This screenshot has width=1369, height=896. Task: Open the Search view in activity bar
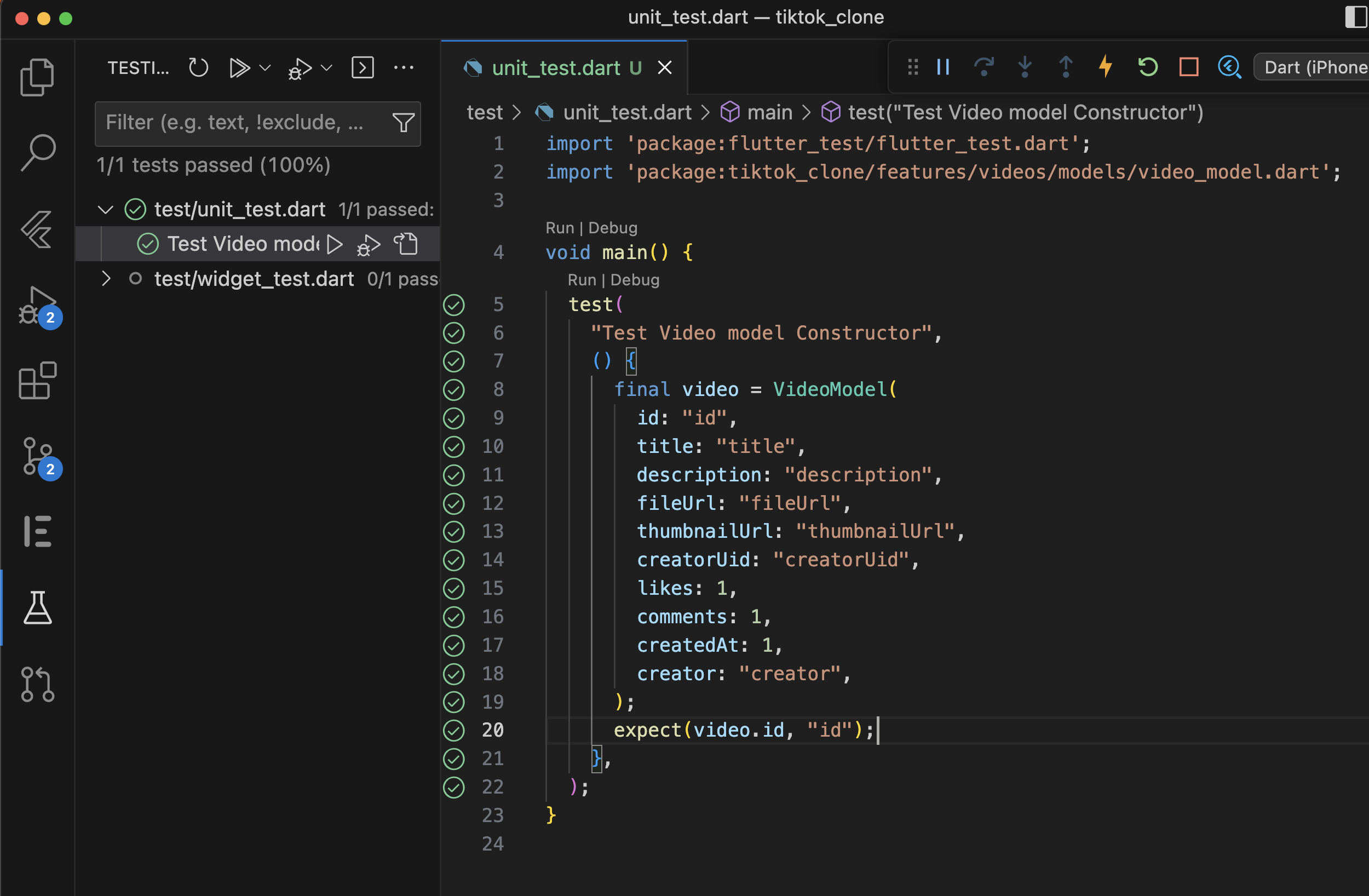pyautogui.click(x=37, y=152)
